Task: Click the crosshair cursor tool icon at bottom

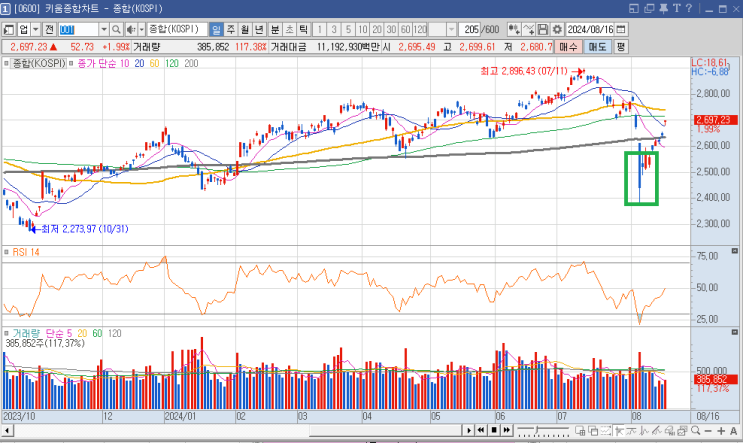Action: pyautogui.click(x=619, y=430)
